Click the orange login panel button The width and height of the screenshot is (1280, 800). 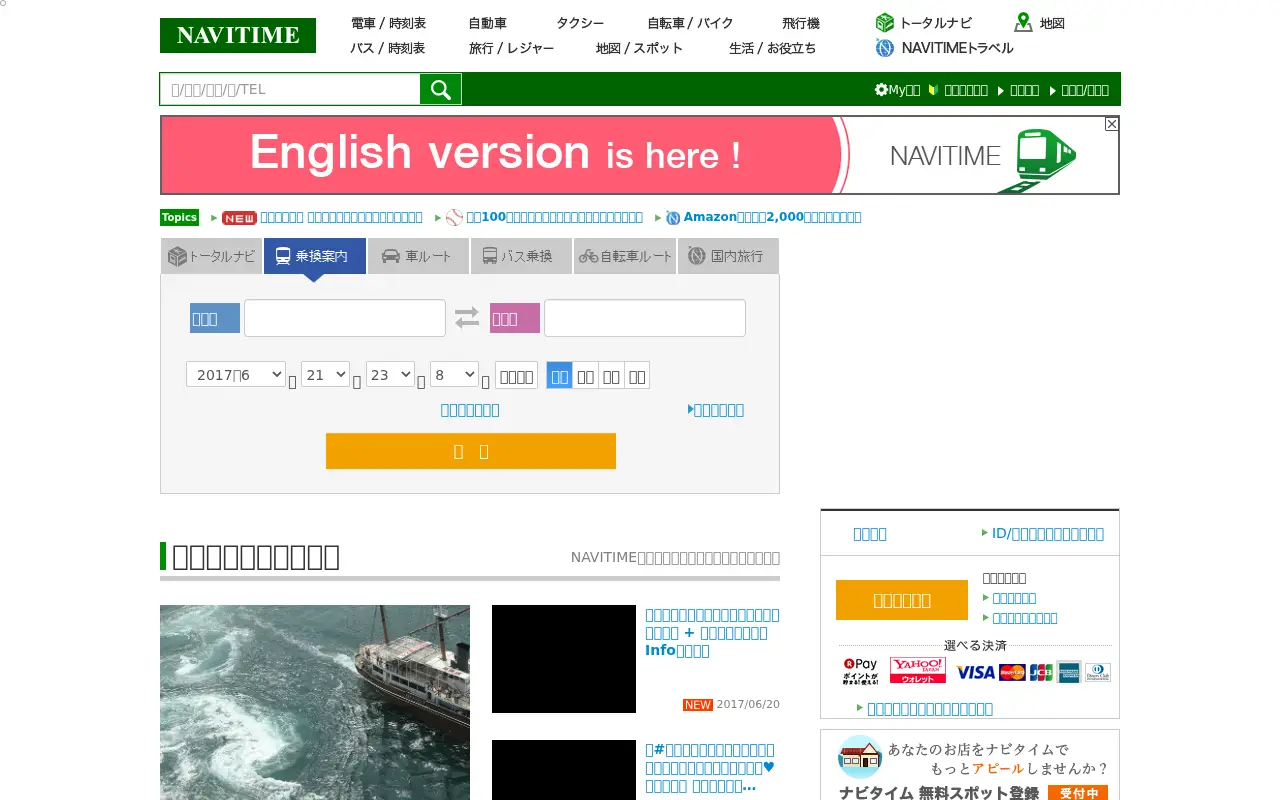point(902,600)
